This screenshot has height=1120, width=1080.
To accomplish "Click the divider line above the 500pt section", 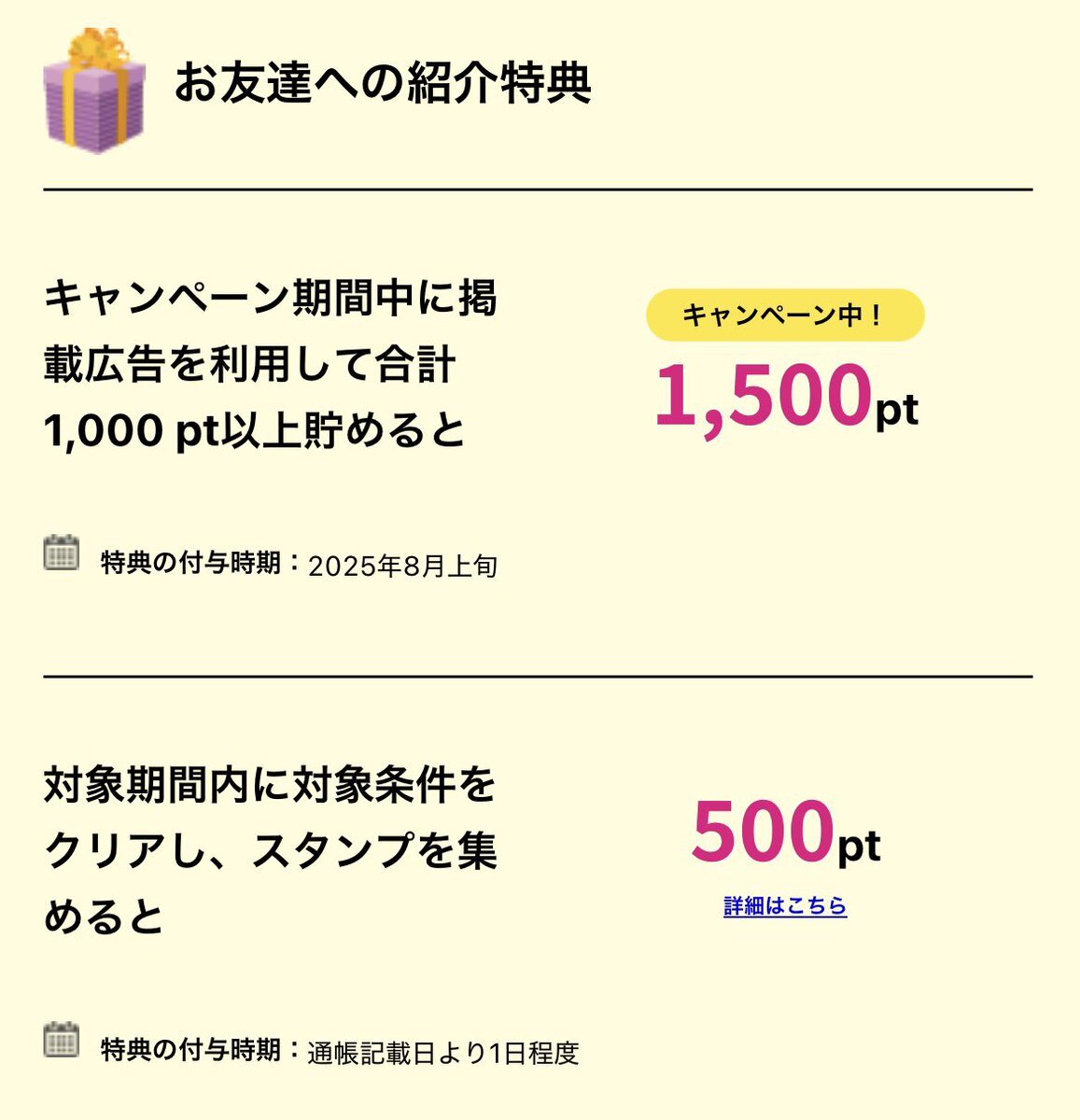I will [538, 676].
